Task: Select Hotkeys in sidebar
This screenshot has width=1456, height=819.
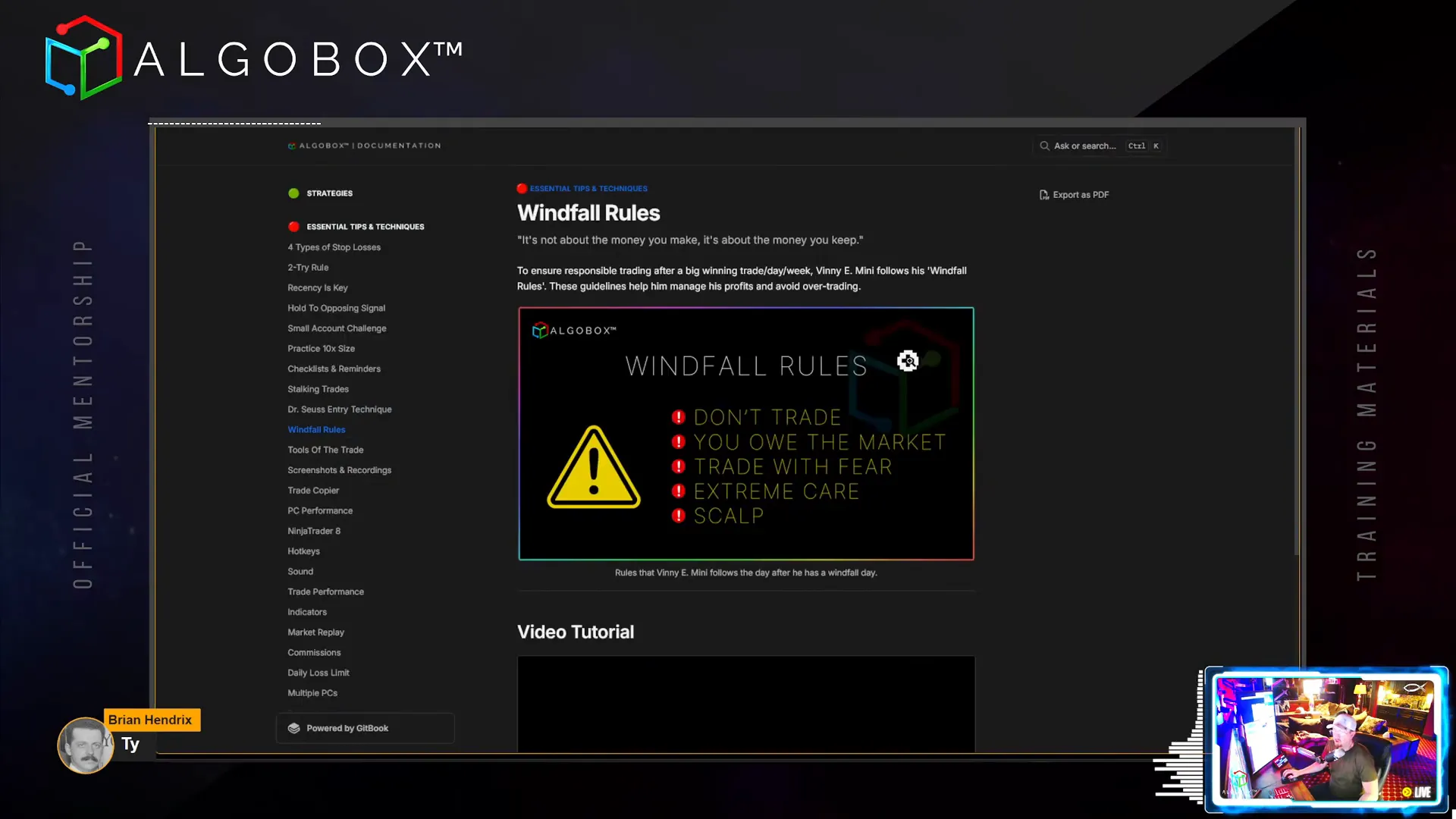Action: 303,551
